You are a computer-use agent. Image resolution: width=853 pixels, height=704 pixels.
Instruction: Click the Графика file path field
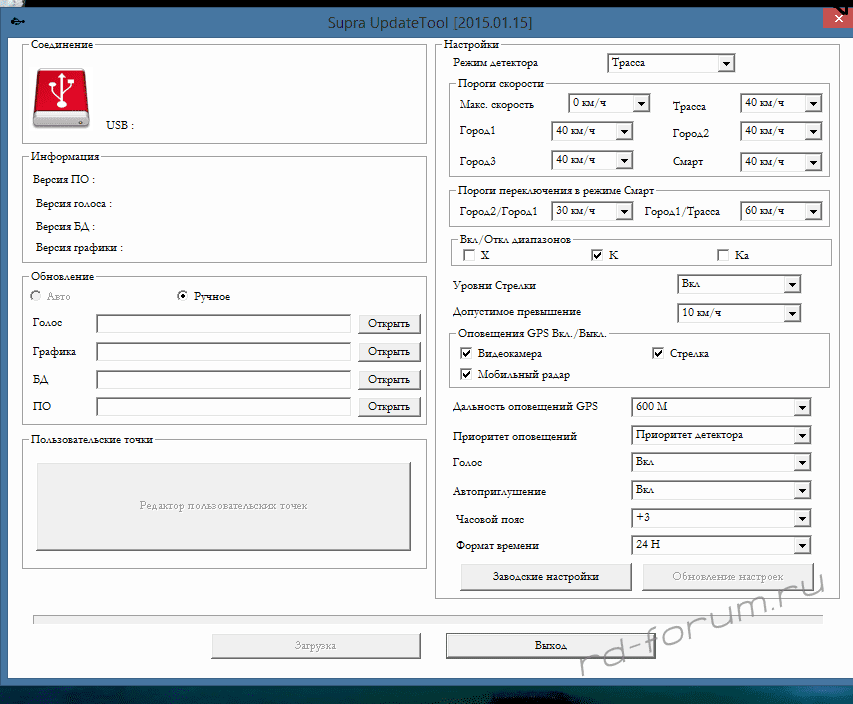(224, 351)
